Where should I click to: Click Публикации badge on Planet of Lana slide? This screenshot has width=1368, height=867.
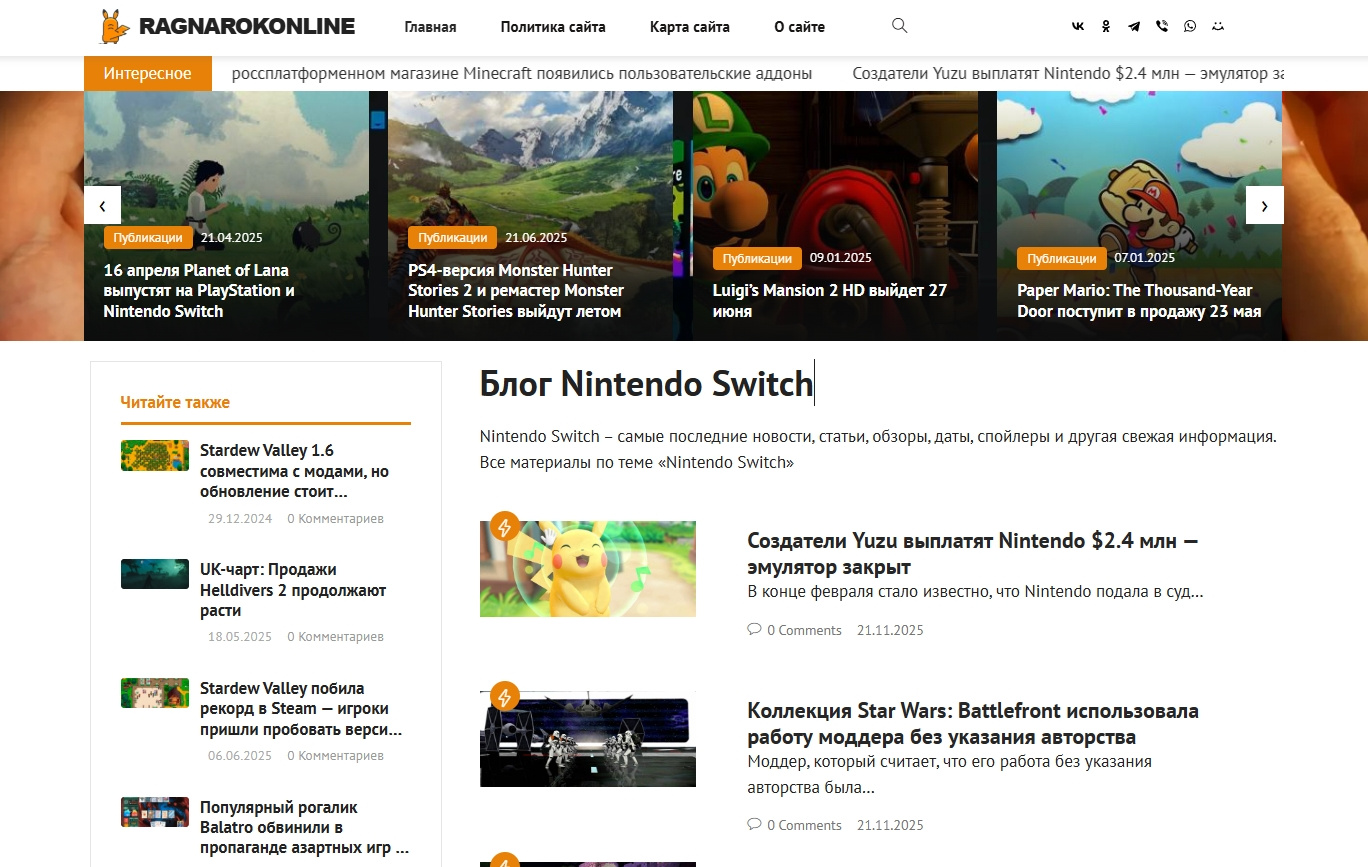click(148, 238)
